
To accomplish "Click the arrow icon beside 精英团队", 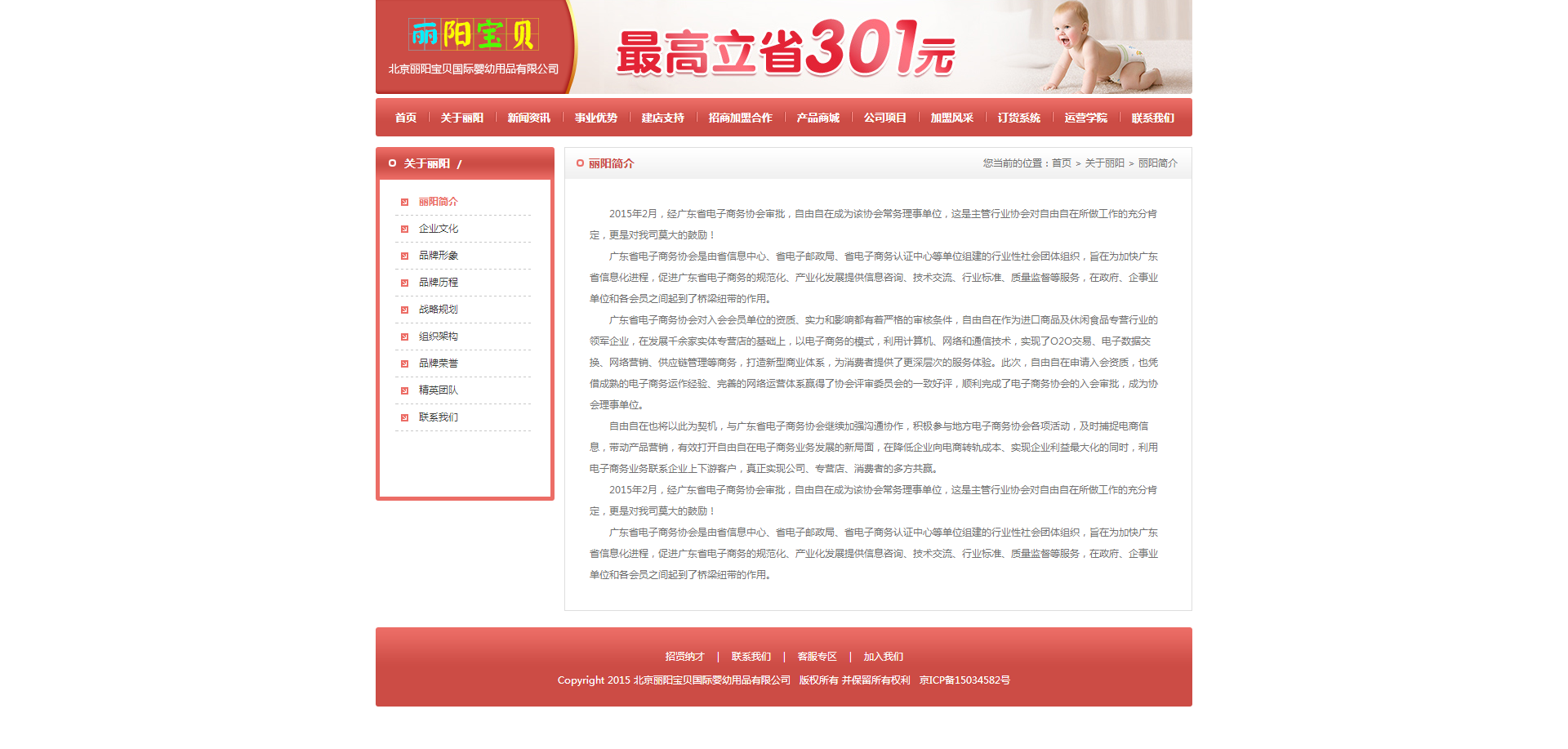I will pyautogui.click(x=404, y=391).
